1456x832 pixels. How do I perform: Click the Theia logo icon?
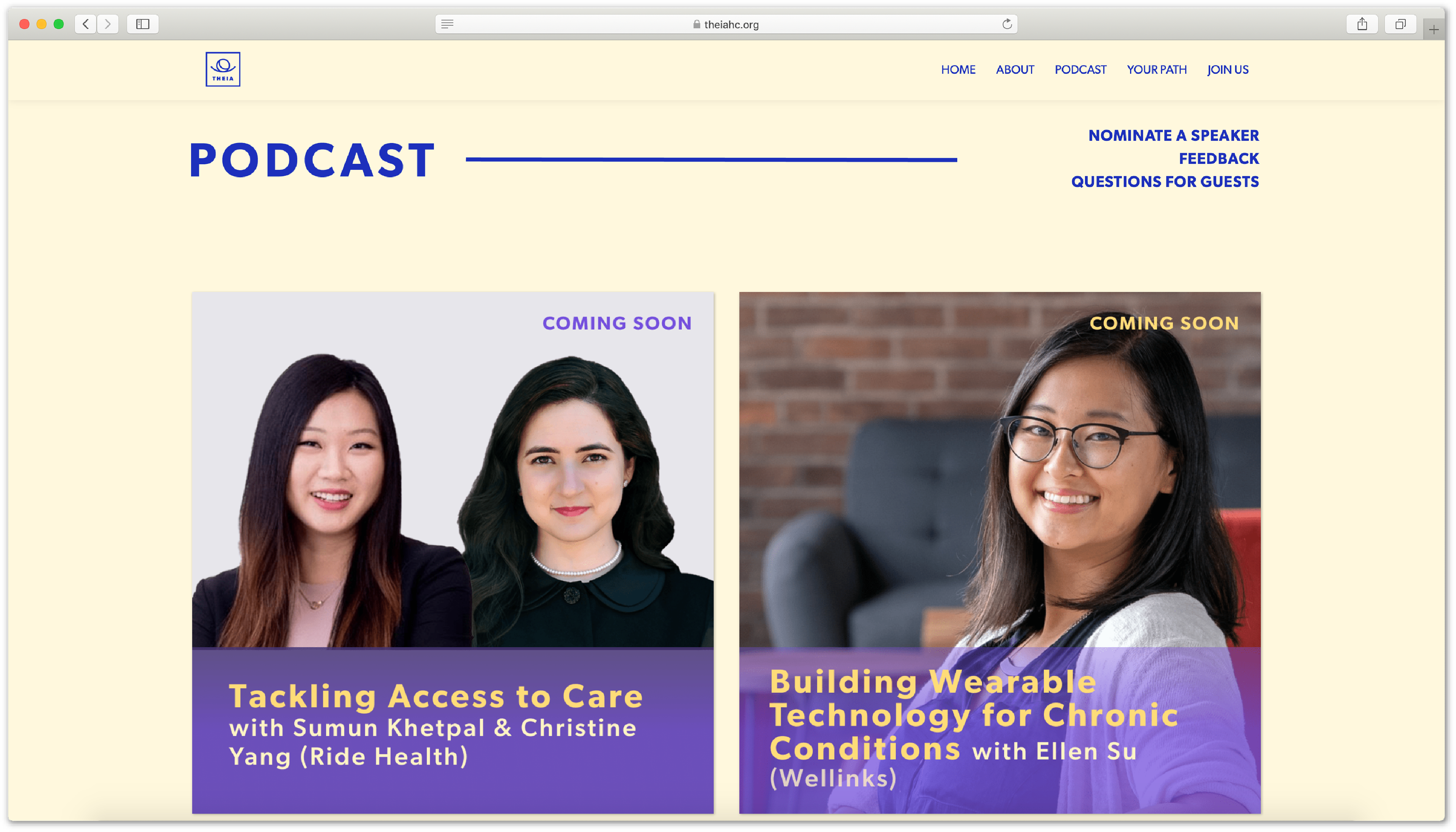tap(223, 69)
